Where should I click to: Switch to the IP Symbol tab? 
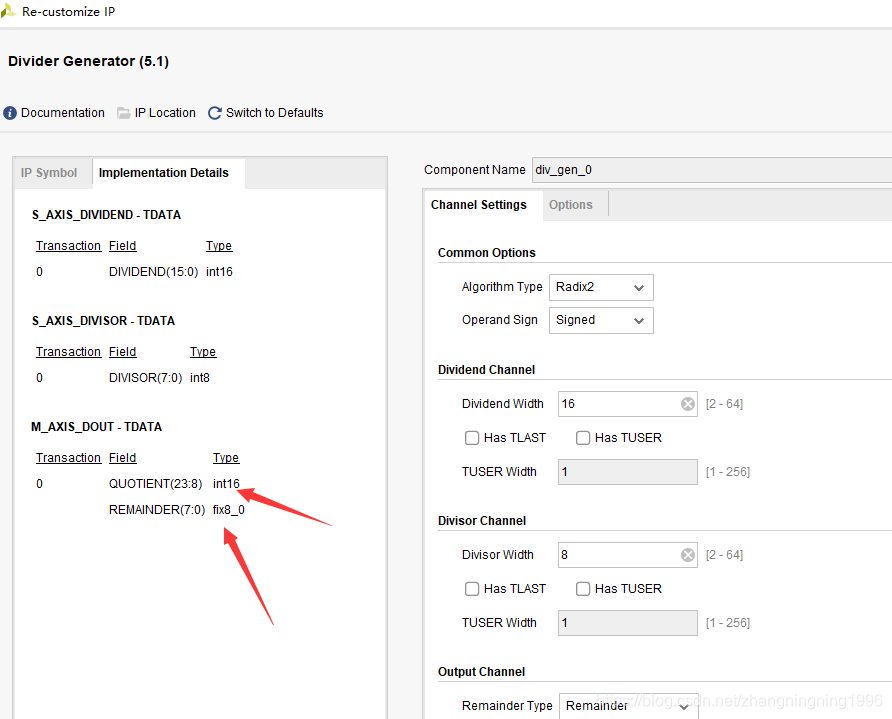click(49, 173)
